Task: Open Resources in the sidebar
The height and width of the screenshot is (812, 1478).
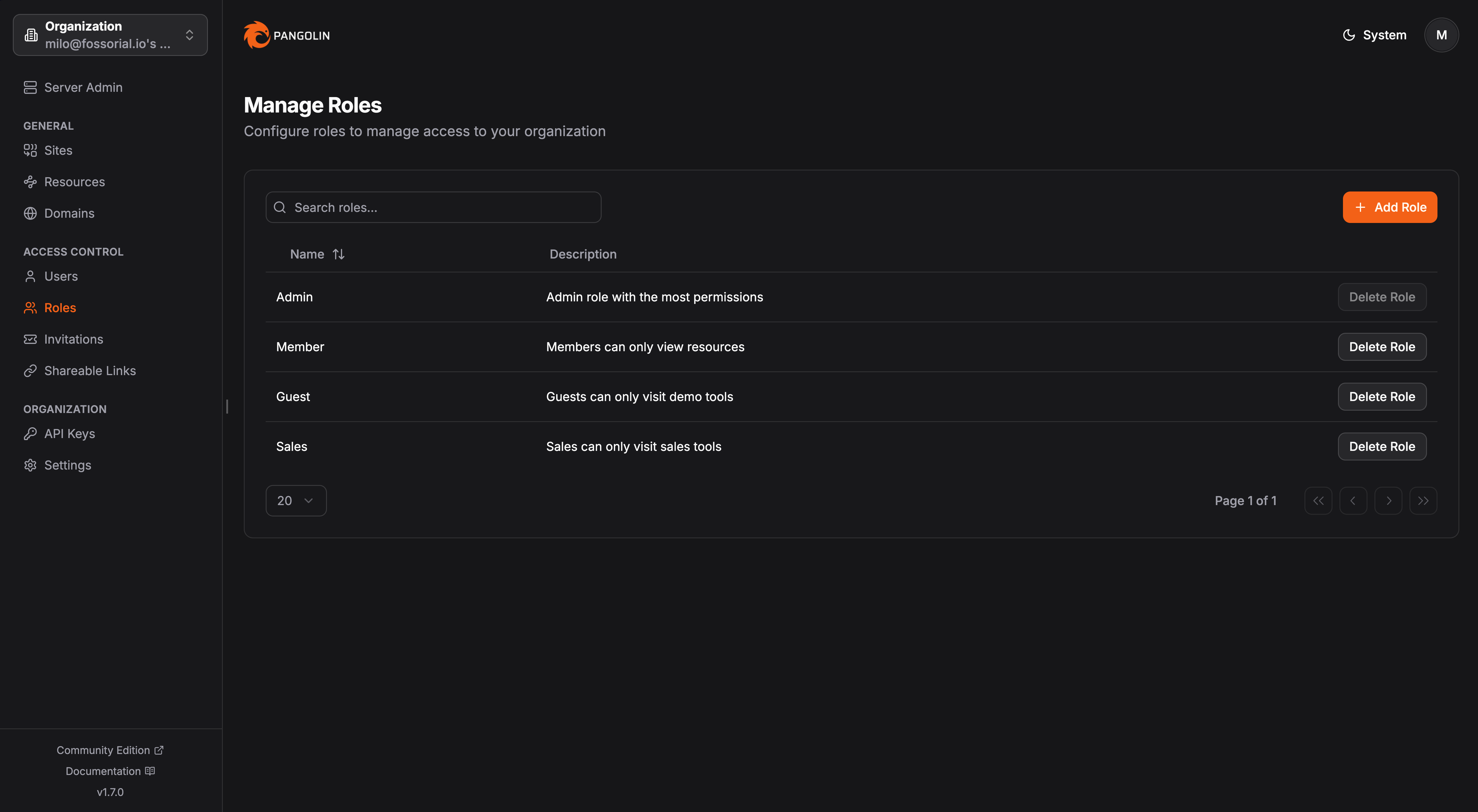Action: [74, 182]
